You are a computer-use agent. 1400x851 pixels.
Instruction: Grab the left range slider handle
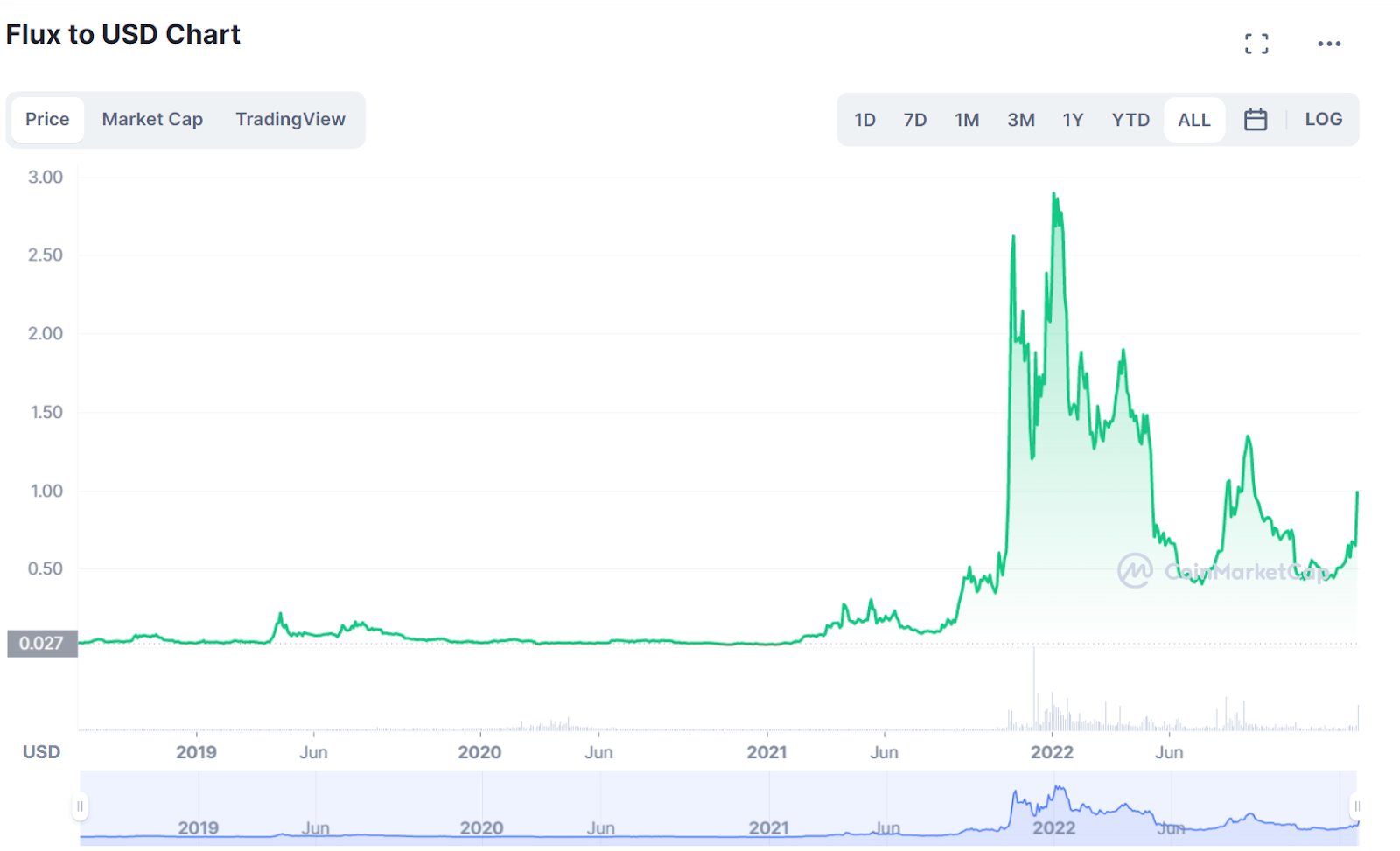[x=80, y=806]
